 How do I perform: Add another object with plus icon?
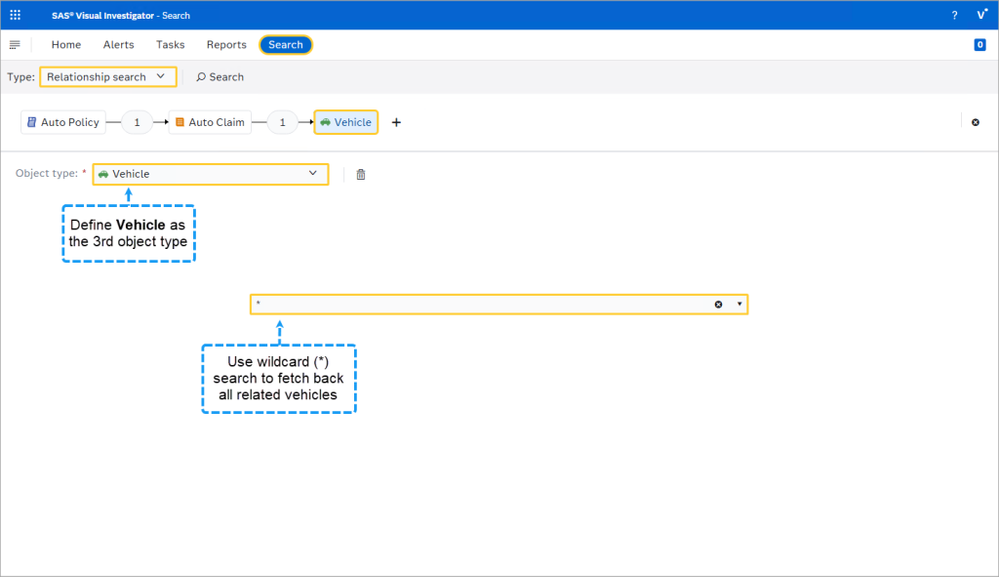point(396,122)
